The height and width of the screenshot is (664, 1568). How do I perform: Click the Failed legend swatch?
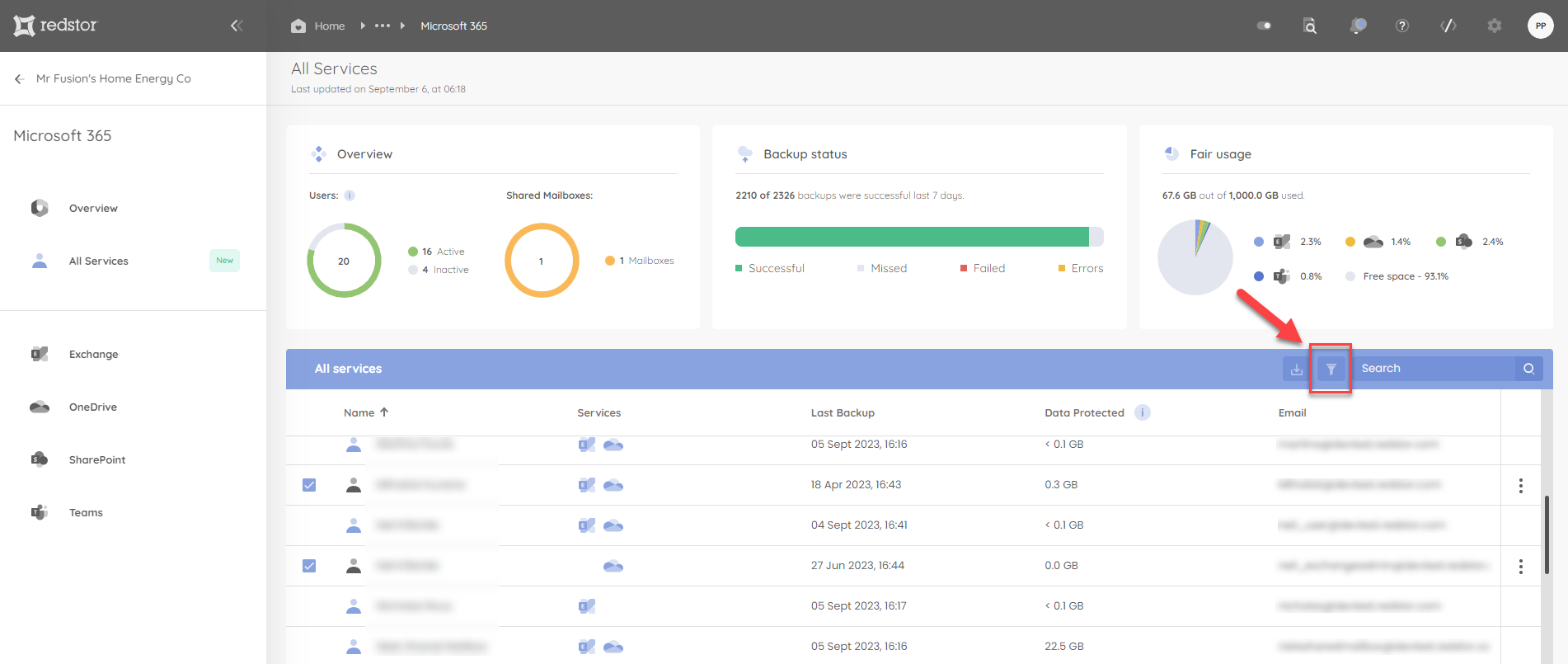click(x=963, y=268)
